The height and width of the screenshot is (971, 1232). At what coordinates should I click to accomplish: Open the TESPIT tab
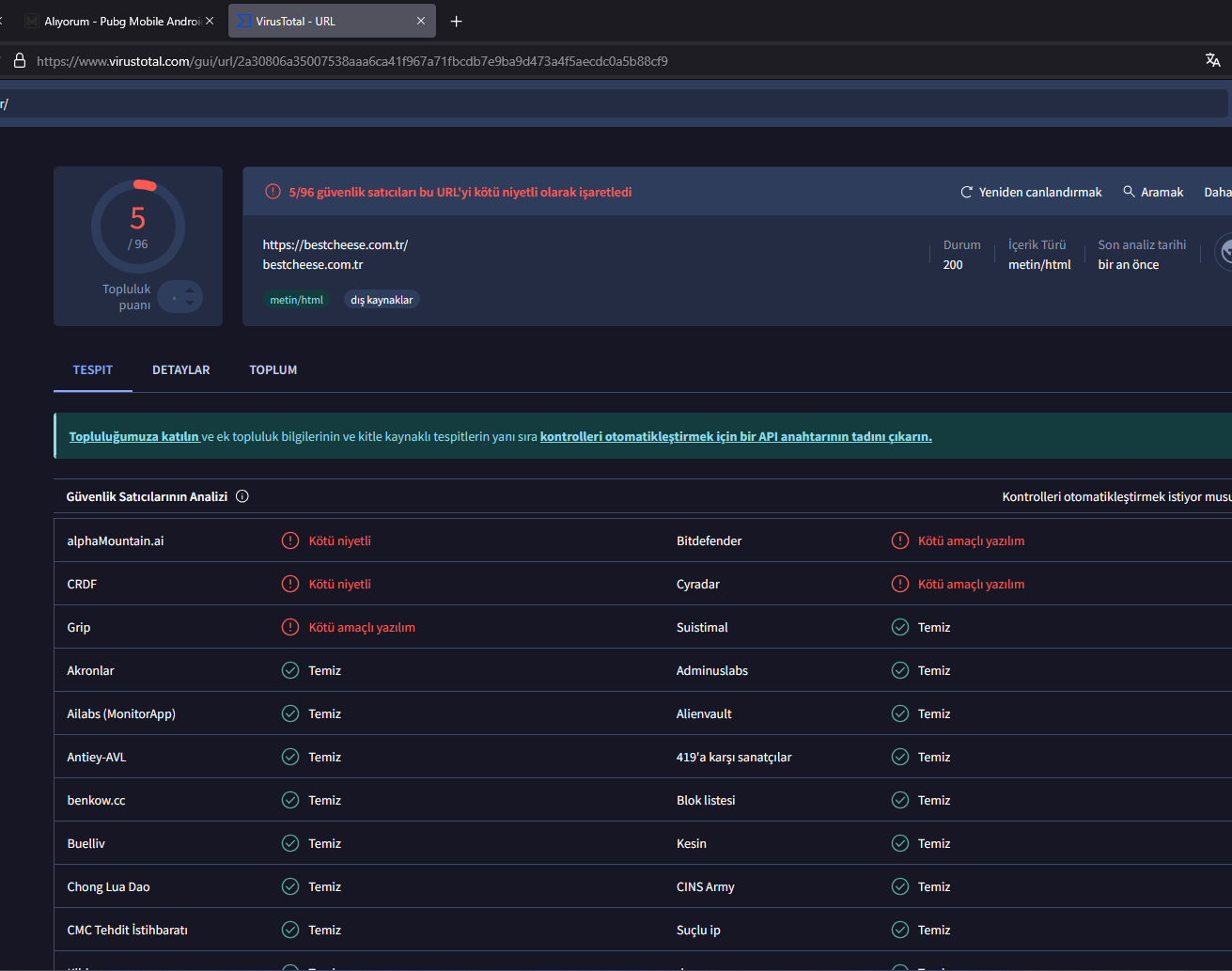[93, 369]
